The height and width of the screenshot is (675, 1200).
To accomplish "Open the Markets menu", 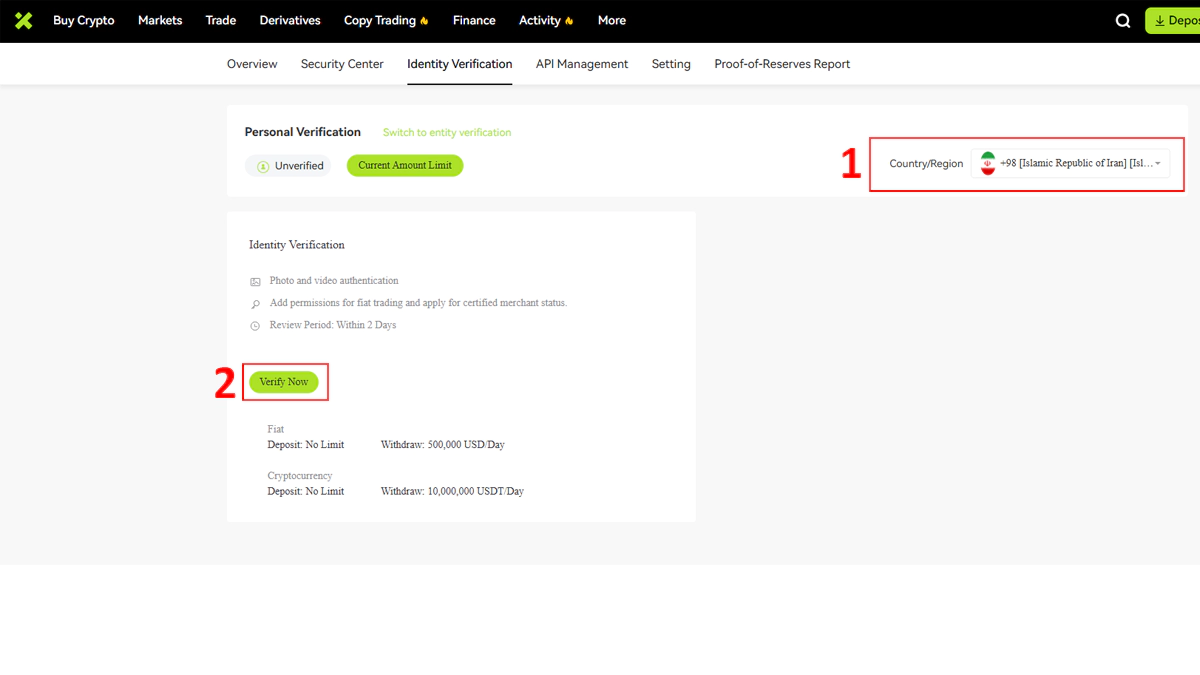I will click(160, 20).
